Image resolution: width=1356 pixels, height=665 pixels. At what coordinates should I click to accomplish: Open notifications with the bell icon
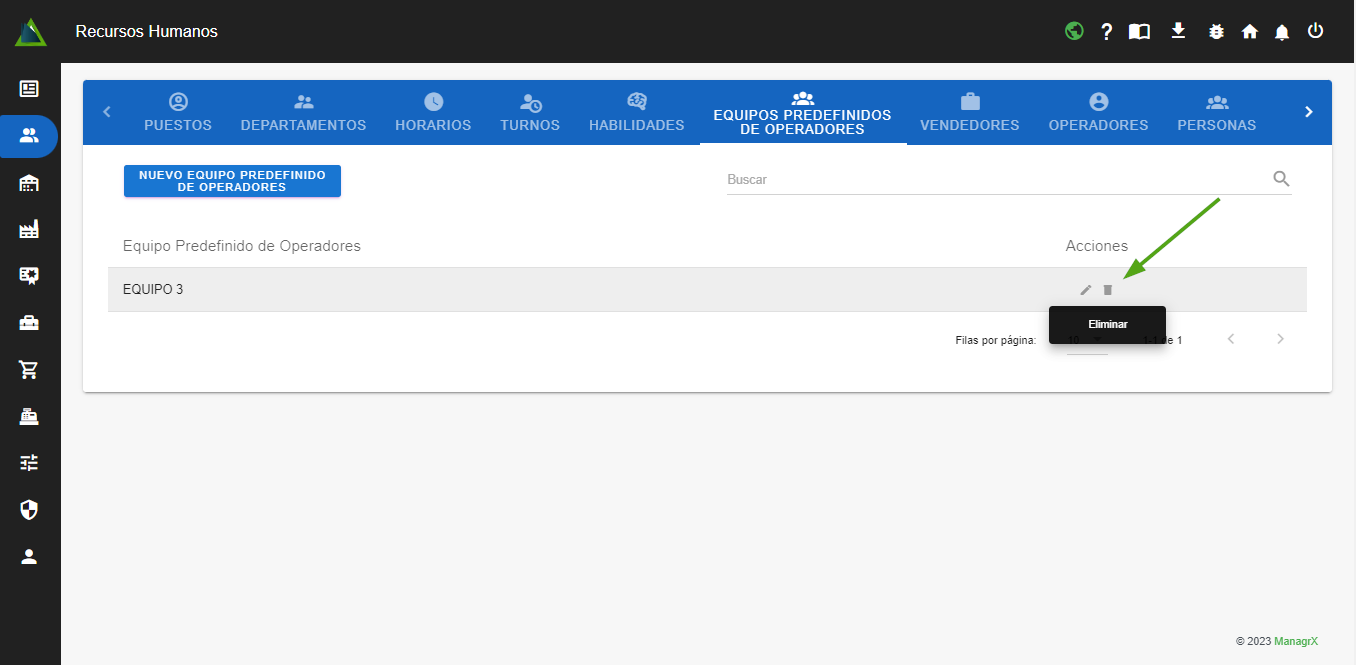click(x=1282, y=32)
